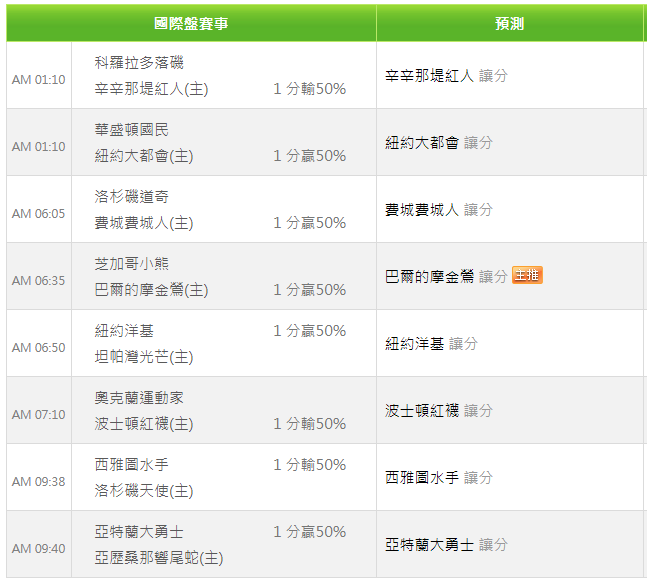Open prediction 亞特蘭大勇士 讓分

click(x=446, y=545)
